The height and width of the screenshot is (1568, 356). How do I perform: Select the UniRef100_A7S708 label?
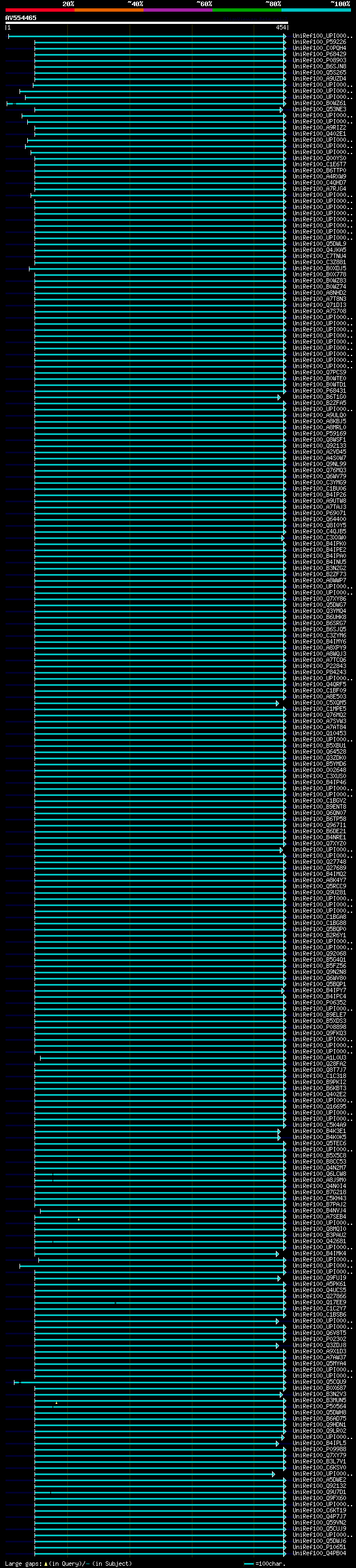(x=319, y=311)
